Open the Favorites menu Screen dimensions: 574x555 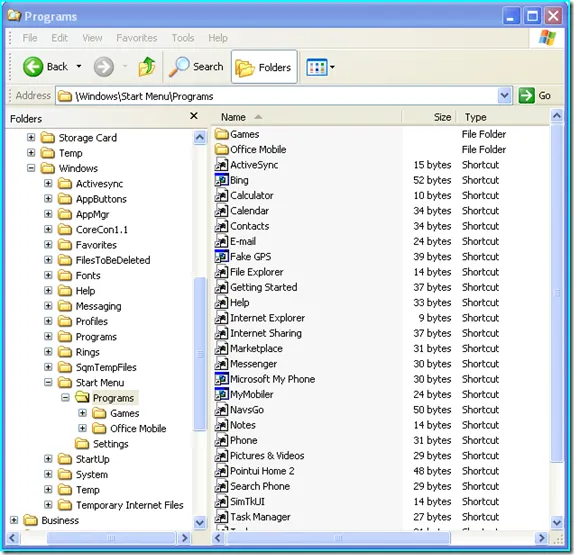137,38
